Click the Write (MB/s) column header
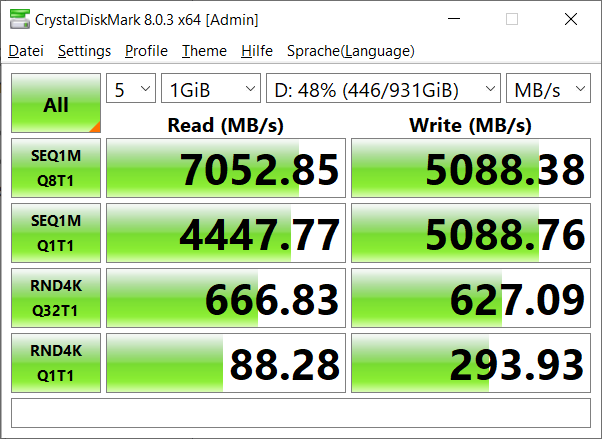Image resolution: width=602 pixels, height=439 pixels. coord(471,125)
